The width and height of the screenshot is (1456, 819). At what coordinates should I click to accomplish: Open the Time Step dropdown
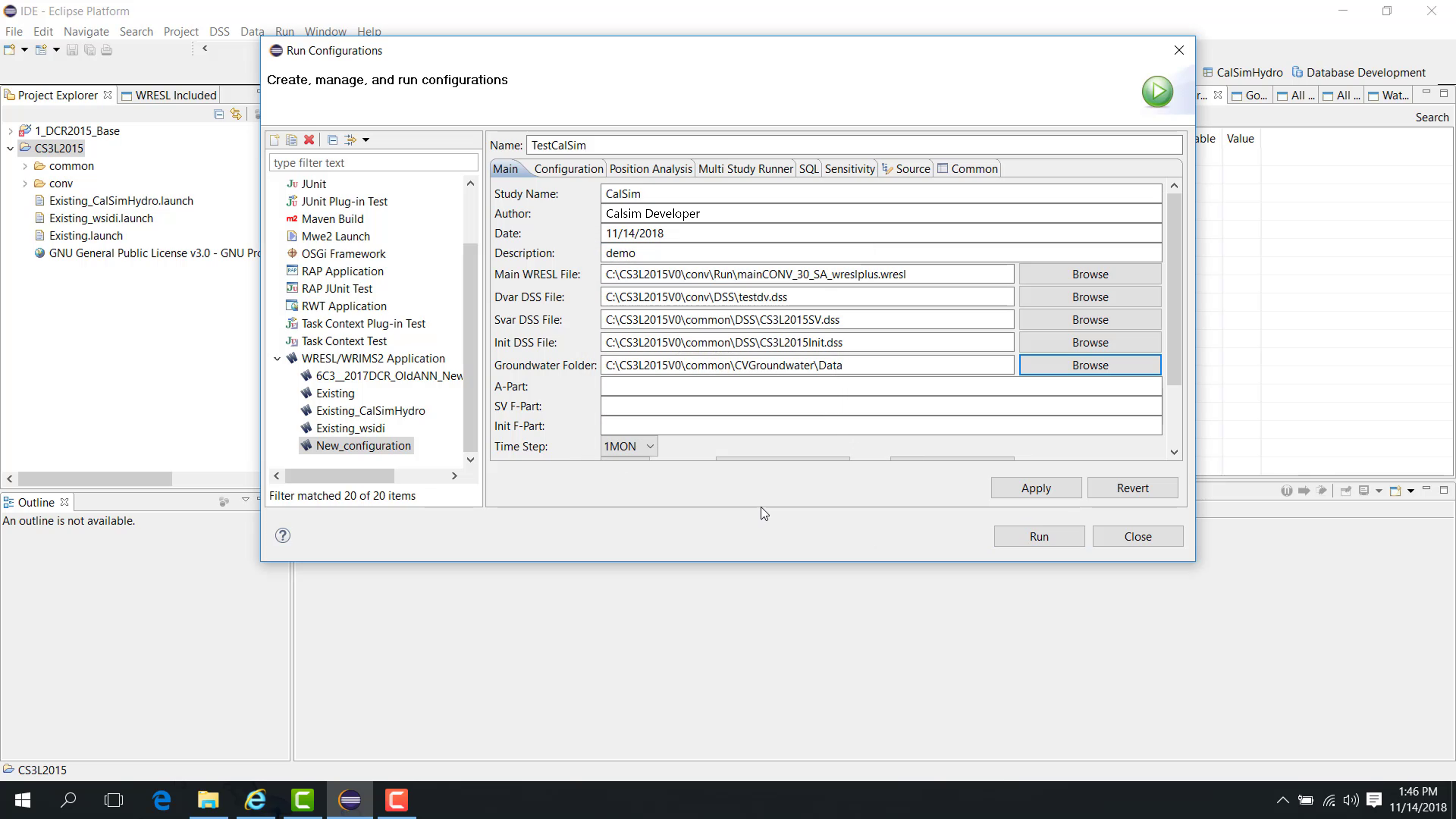[x=630, y=446]
